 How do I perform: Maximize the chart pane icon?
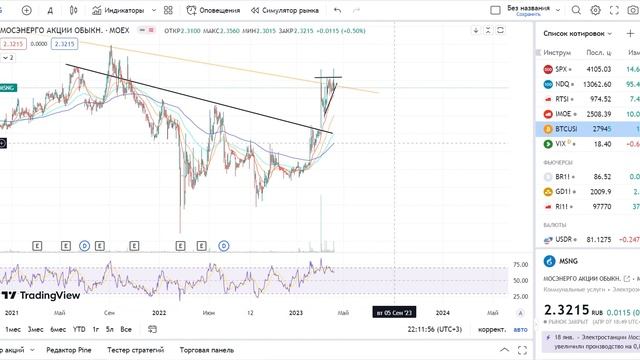coord(500,30)
